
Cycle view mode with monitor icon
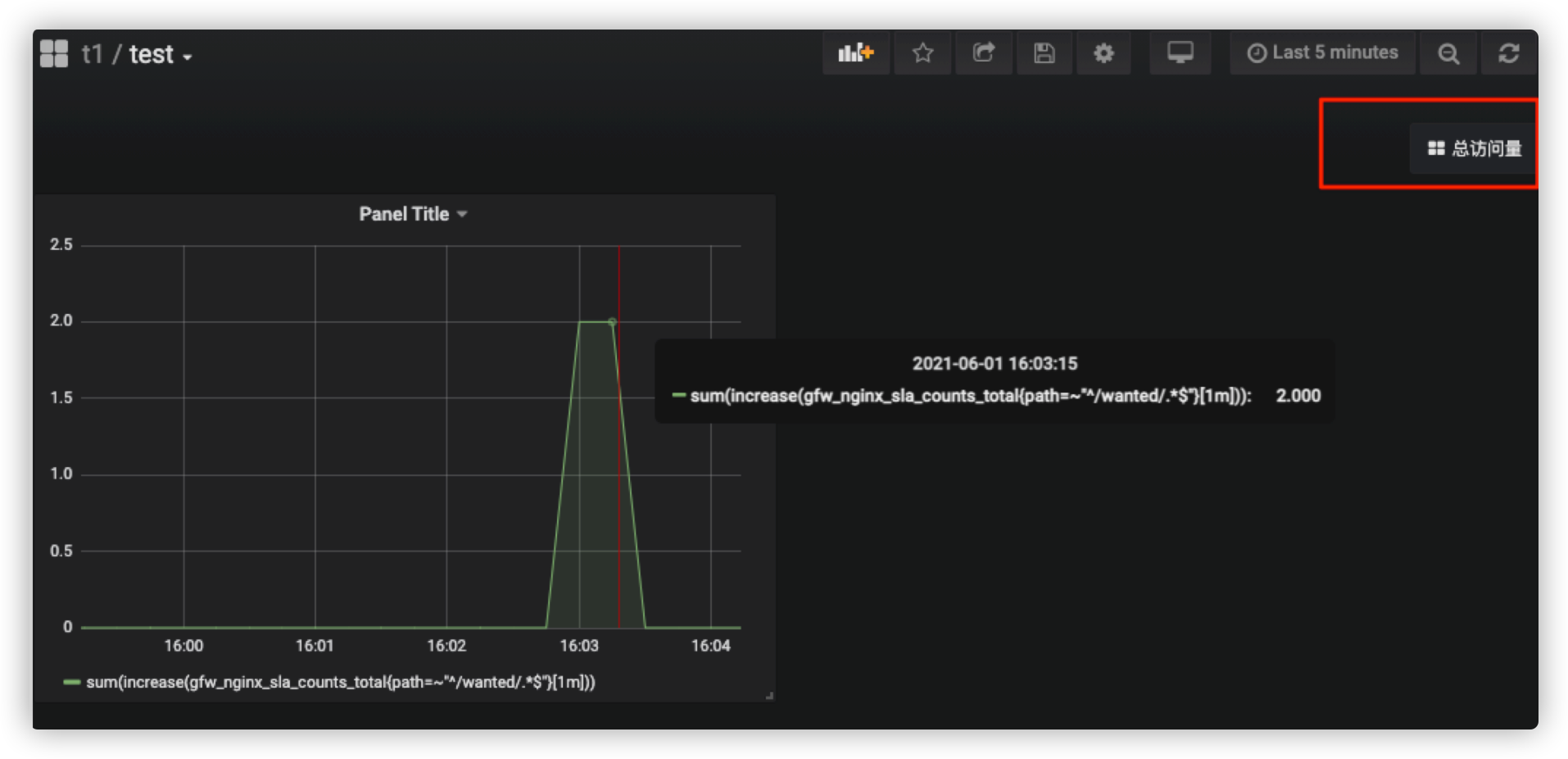tap(1180, 53)
